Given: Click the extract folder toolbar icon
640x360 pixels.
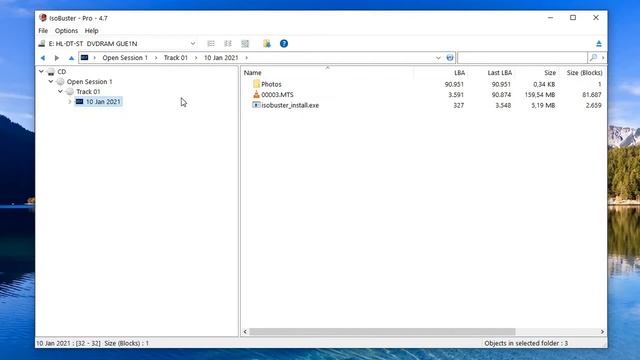Looking at the screenshot, I should click(x=267, y=44).
